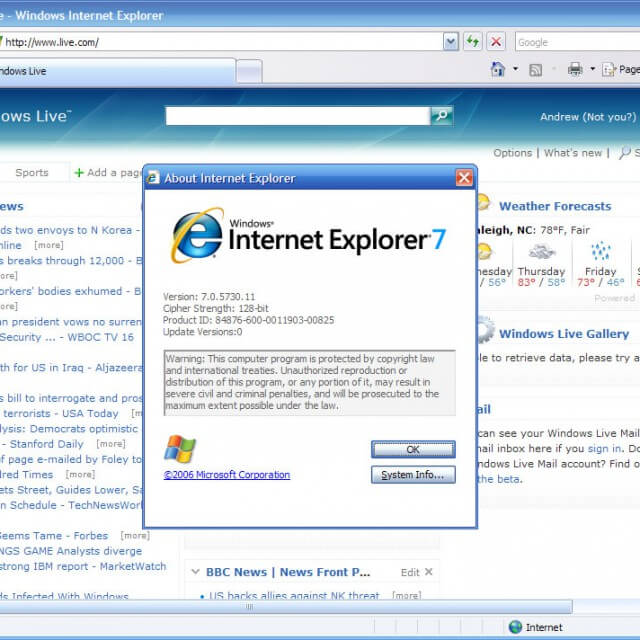Click the Home toolbar icon

pyautogui.click(x=498, y=70)
